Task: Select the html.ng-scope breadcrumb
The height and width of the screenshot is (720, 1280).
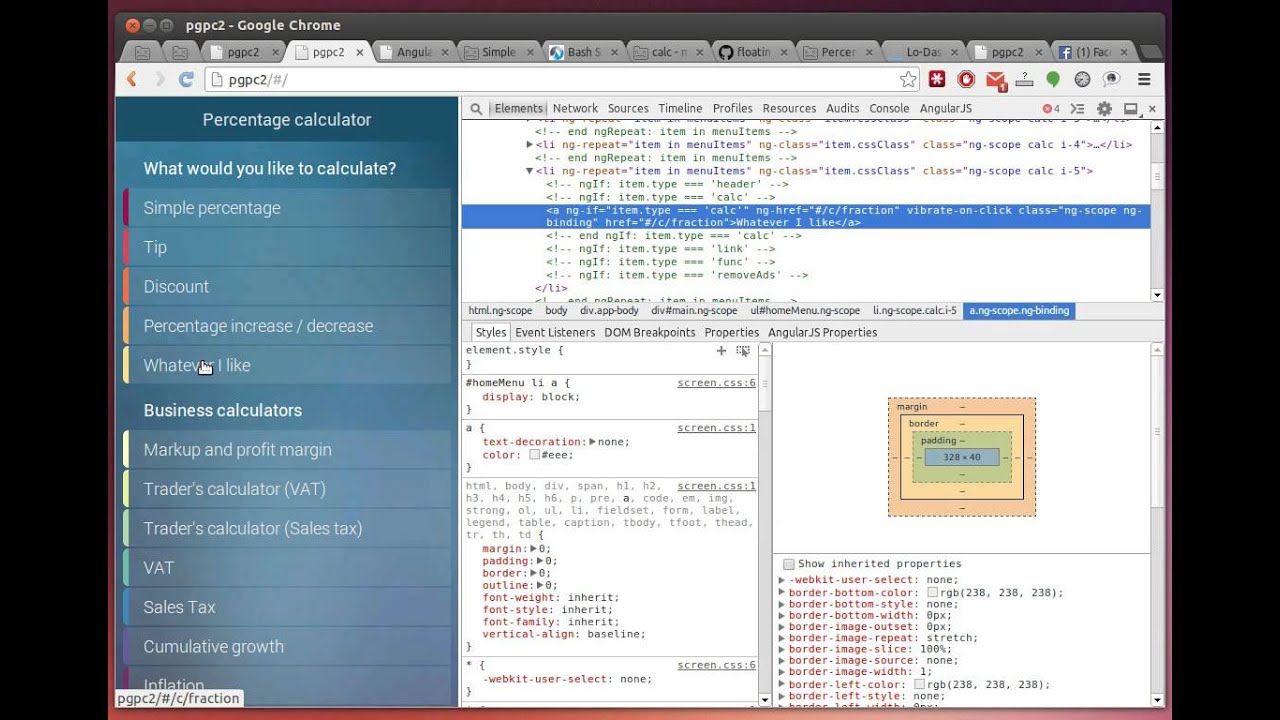Action: [x=500, y=311]
